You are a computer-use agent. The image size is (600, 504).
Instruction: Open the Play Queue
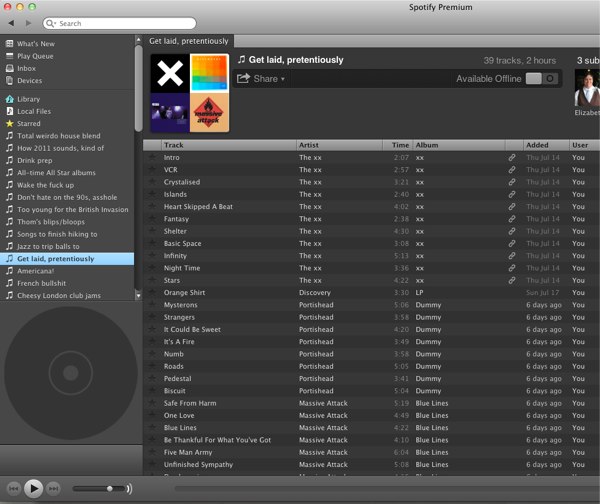point(35,56)
